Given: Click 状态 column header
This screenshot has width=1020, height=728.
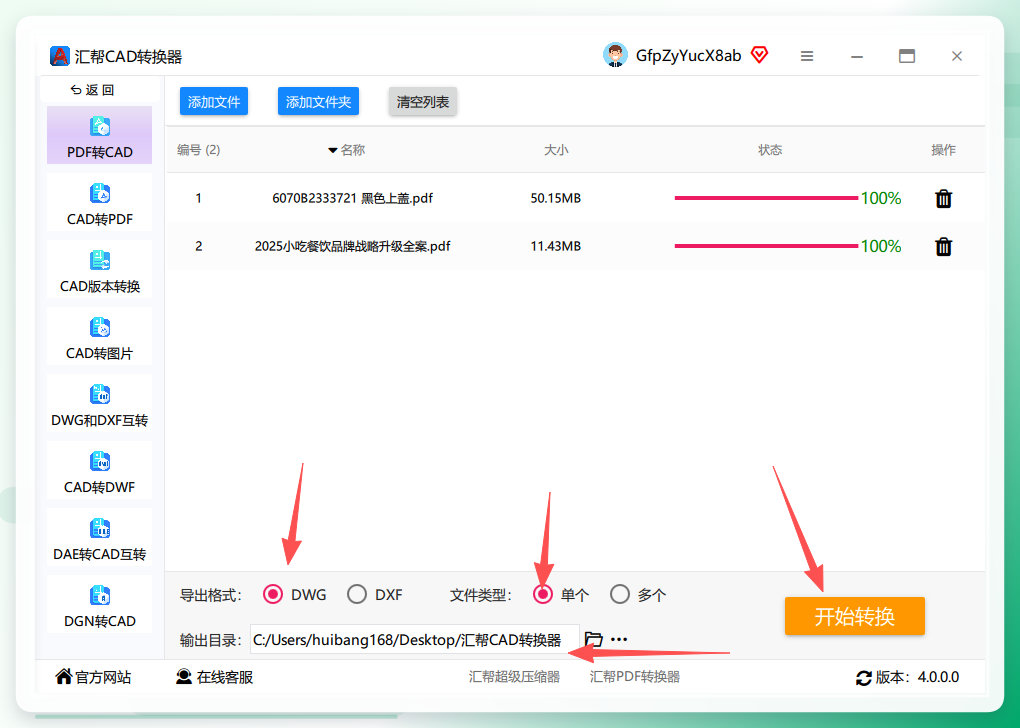Looking at the screenshot, I should 770,150.
